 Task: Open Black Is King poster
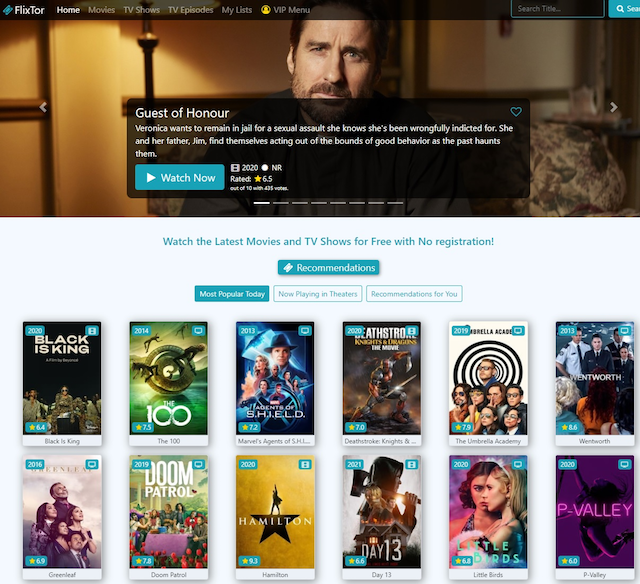62,378
